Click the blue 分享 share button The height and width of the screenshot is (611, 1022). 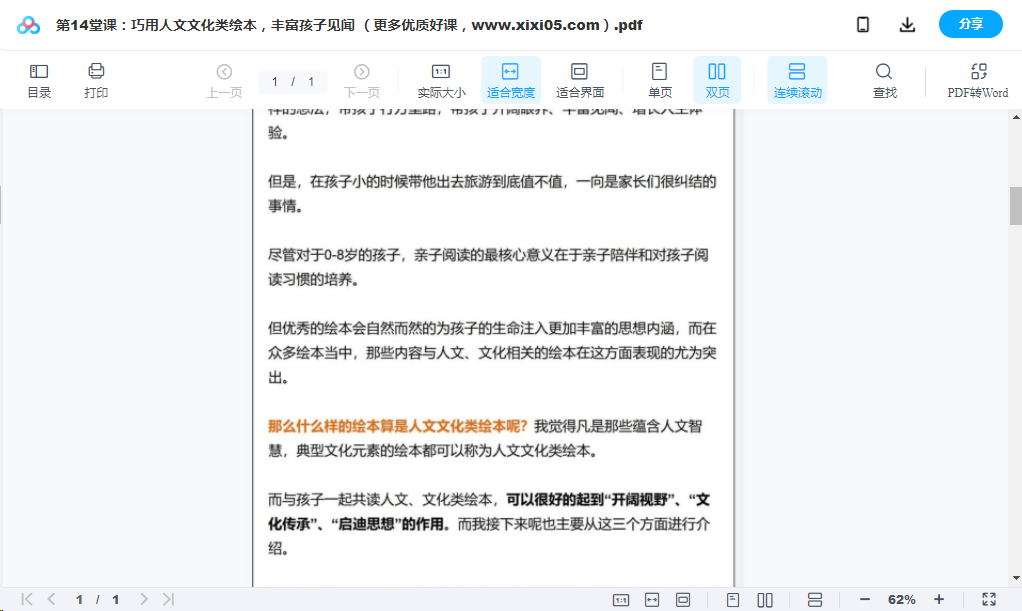(970, 25)
